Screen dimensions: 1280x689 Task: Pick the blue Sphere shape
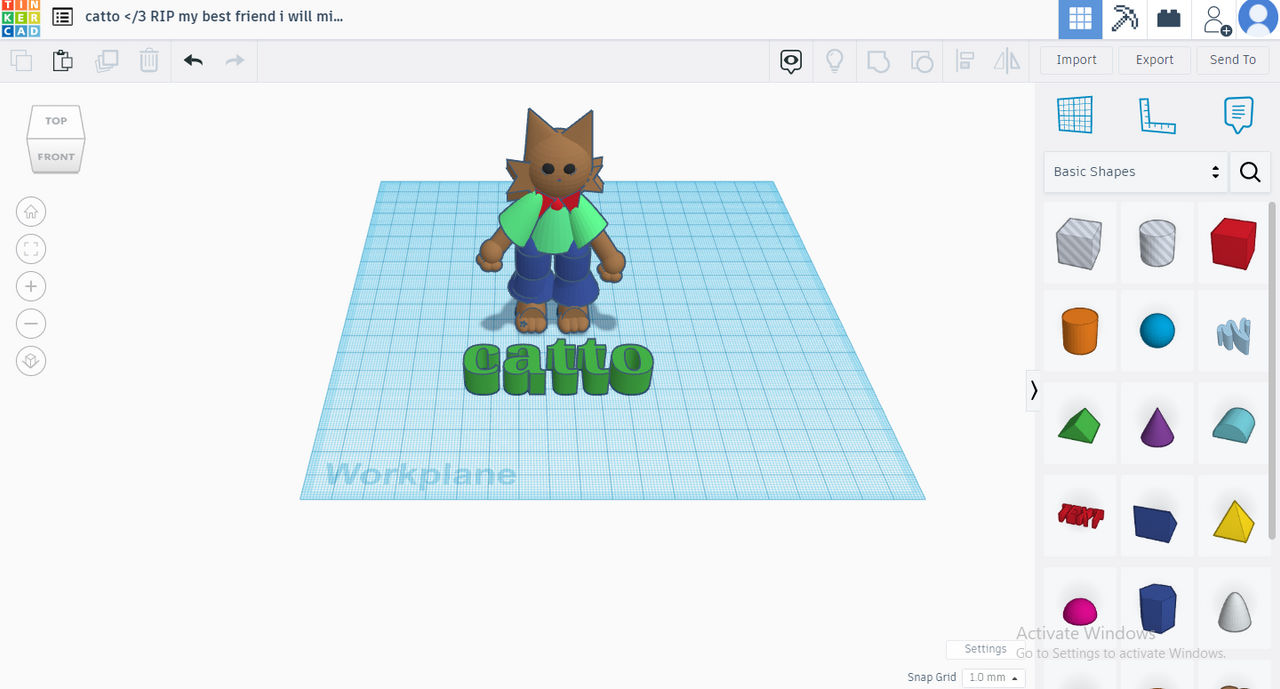pos(1157,330)
